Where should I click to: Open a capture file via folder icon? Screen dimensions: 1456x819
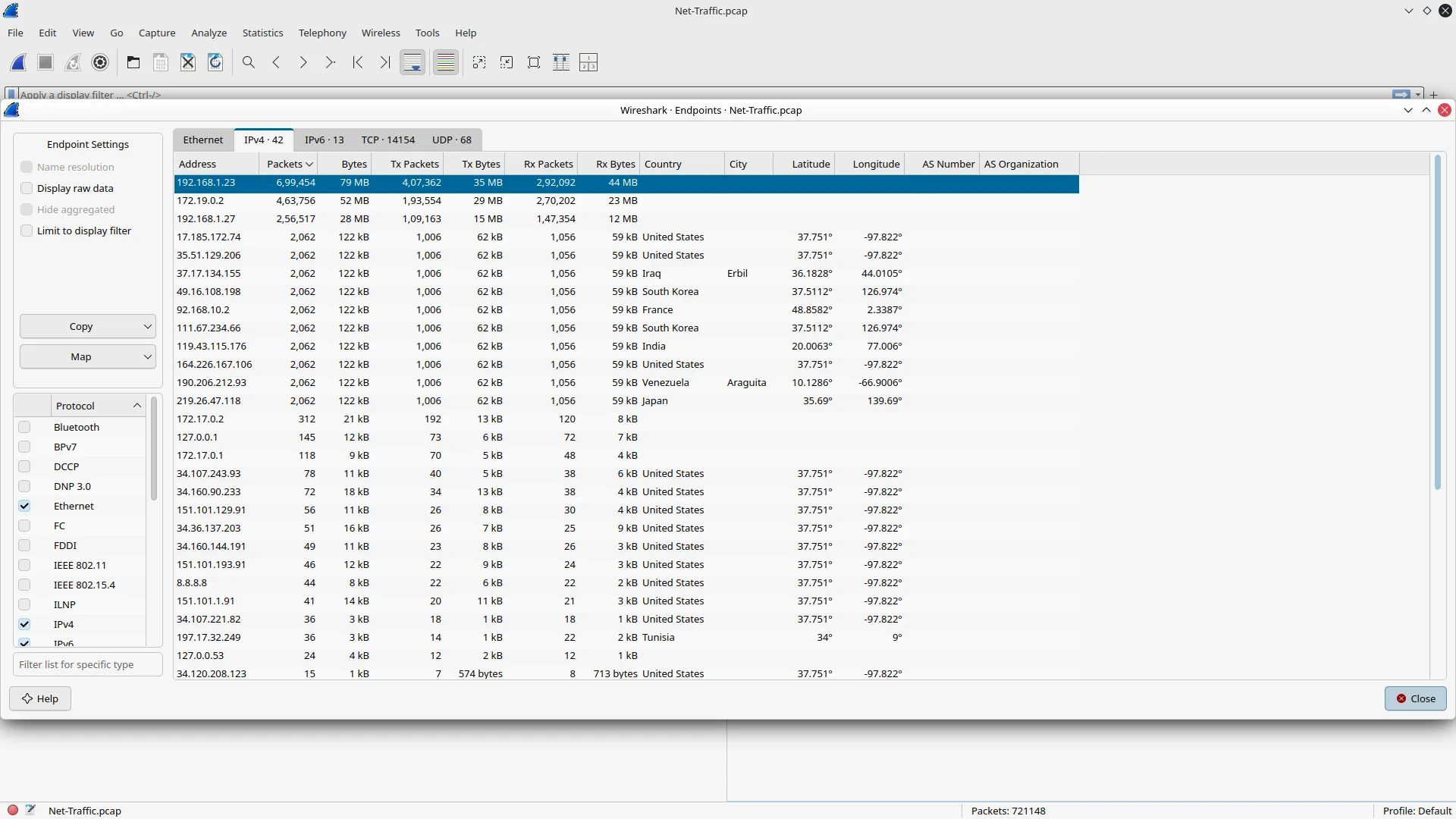click(x=133, y=62)
